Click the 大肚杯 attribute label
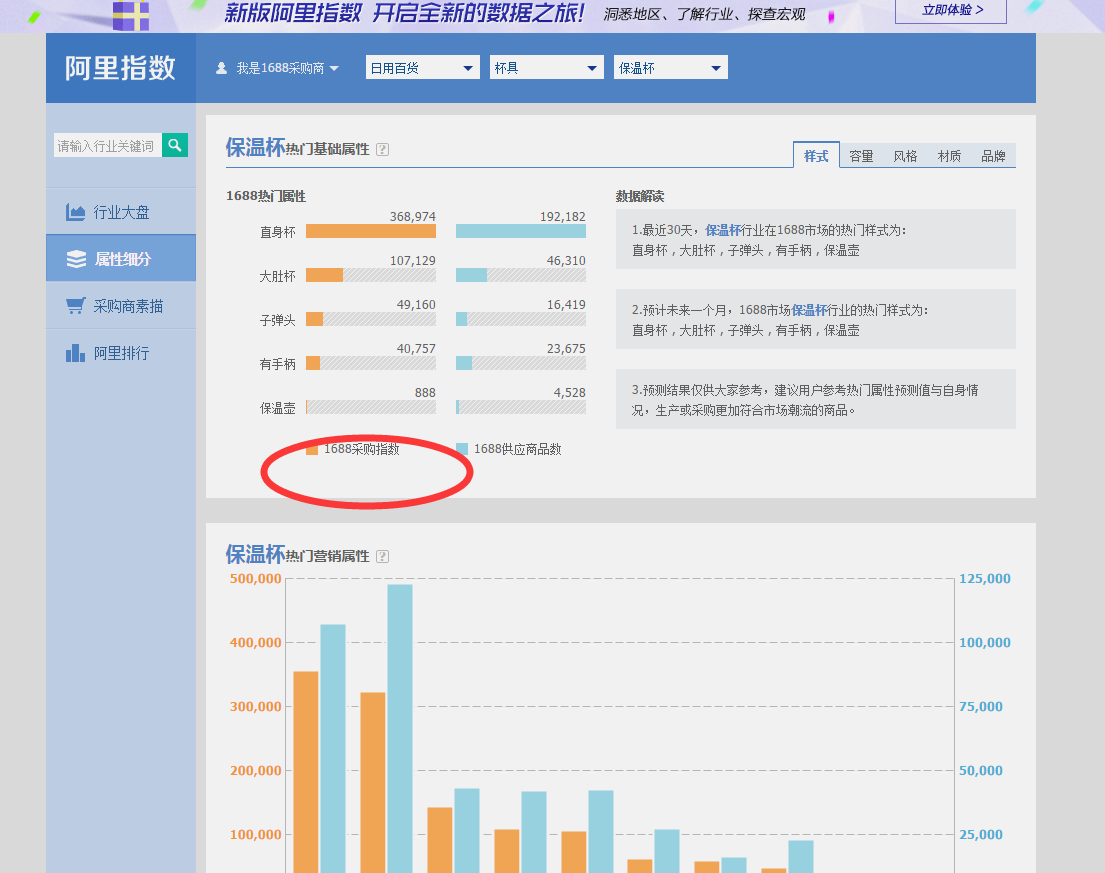The width and height of the screenshot is (1105, 873). click(278, 276)
